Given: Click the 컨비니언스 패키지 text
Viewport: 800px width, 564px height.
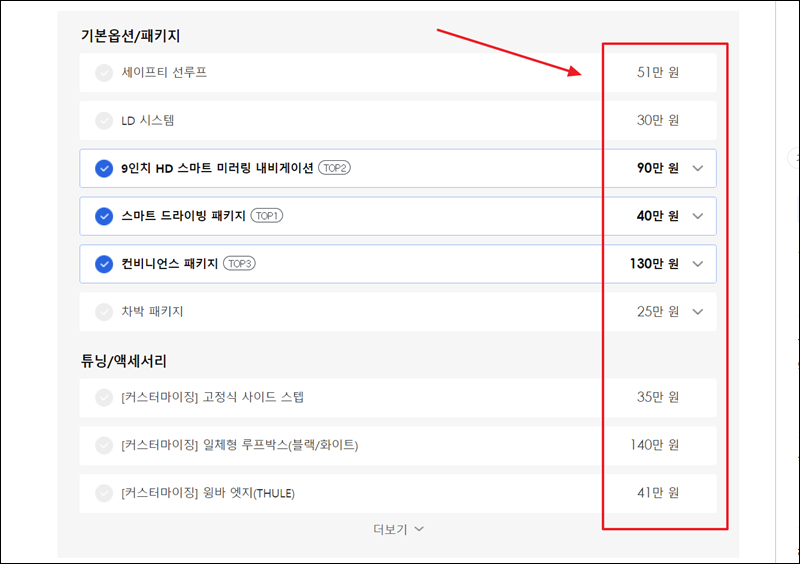Looking at the screenshot, I should [x=169, y=264].
